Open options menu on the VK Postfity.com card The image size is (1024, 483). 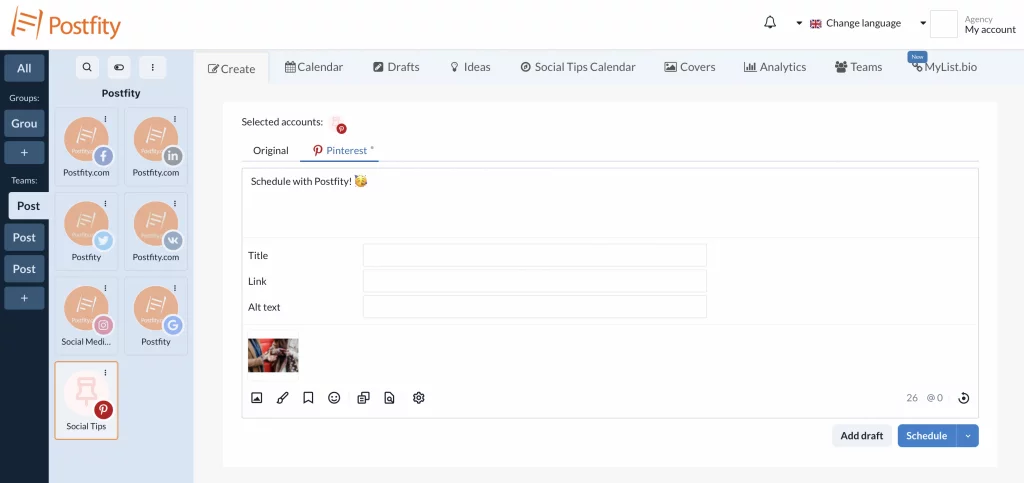coord(174,204)
